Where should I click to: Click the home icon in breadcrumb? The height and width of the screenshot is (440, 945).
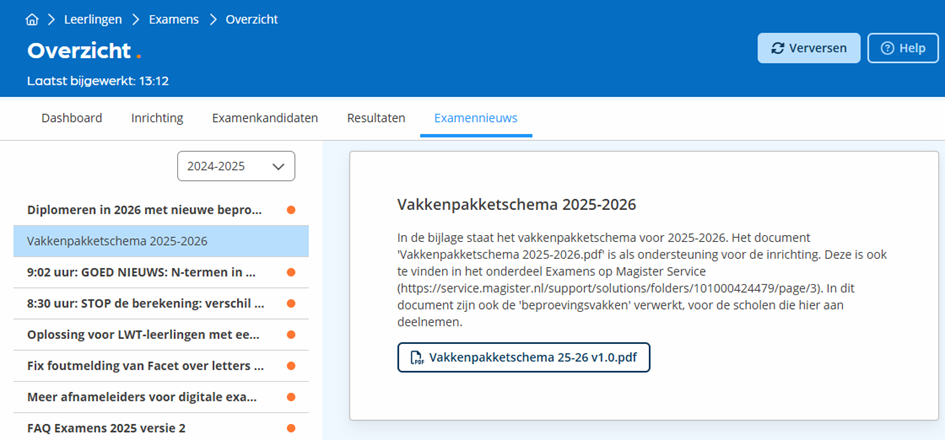point(33,19)
